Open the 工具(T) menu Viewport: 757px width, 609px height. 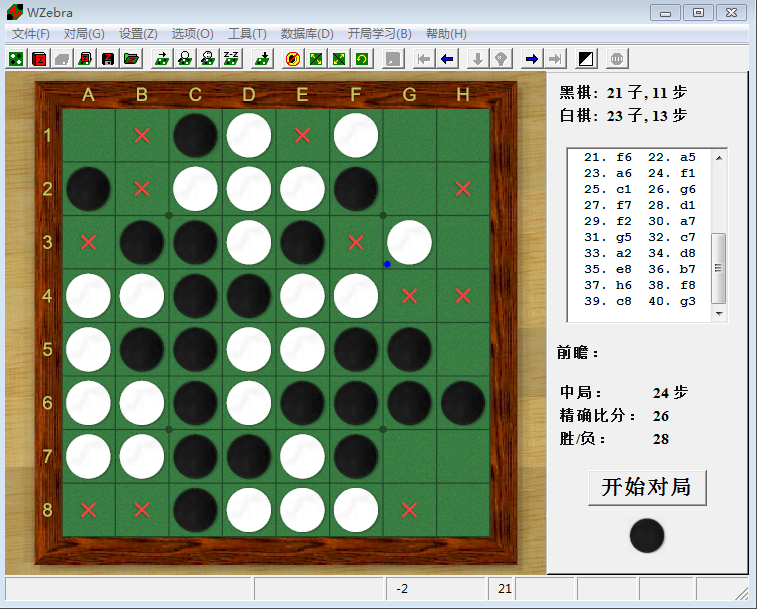pos(247,34)
